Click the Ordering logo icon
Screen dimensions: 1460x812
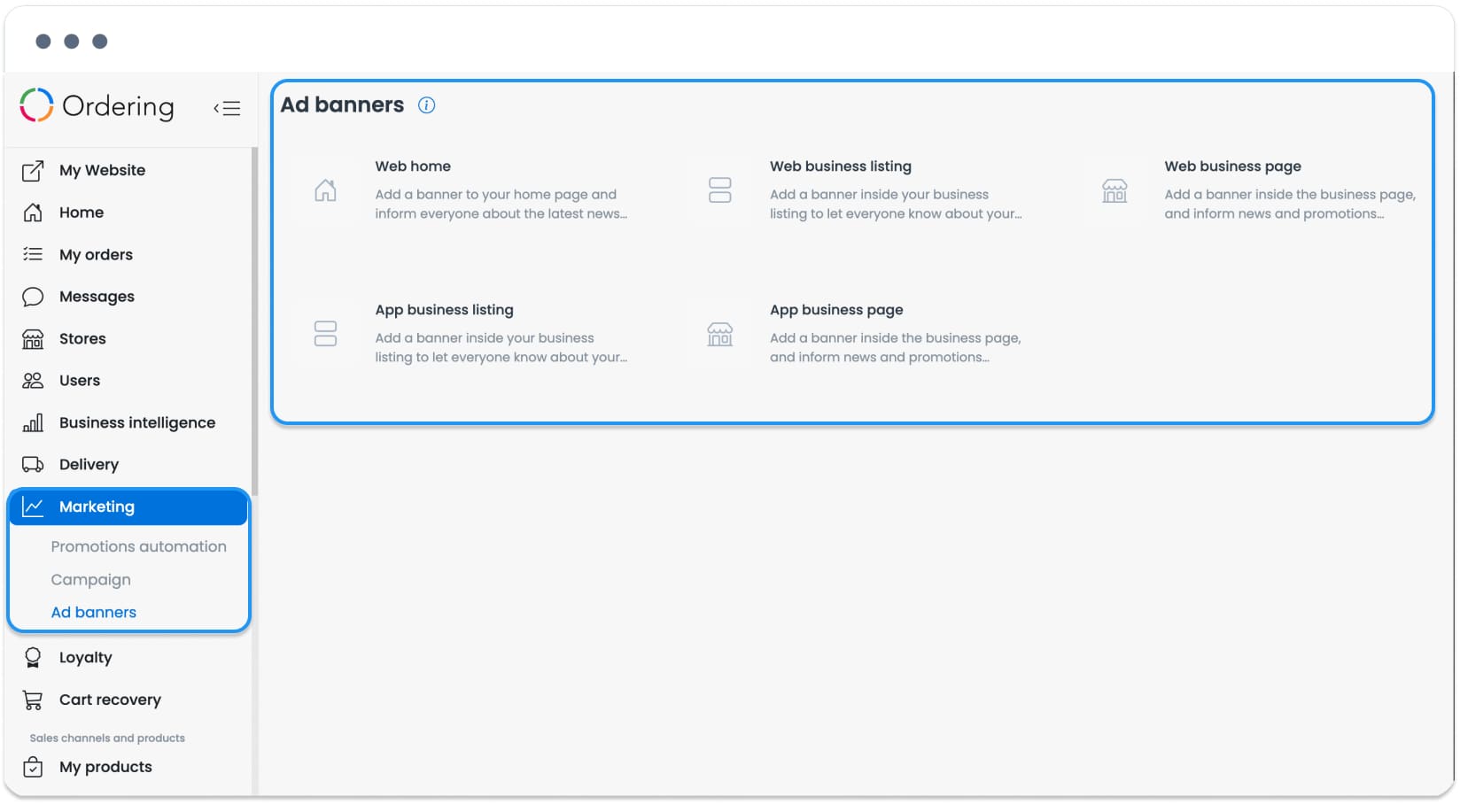pos(36,104)
